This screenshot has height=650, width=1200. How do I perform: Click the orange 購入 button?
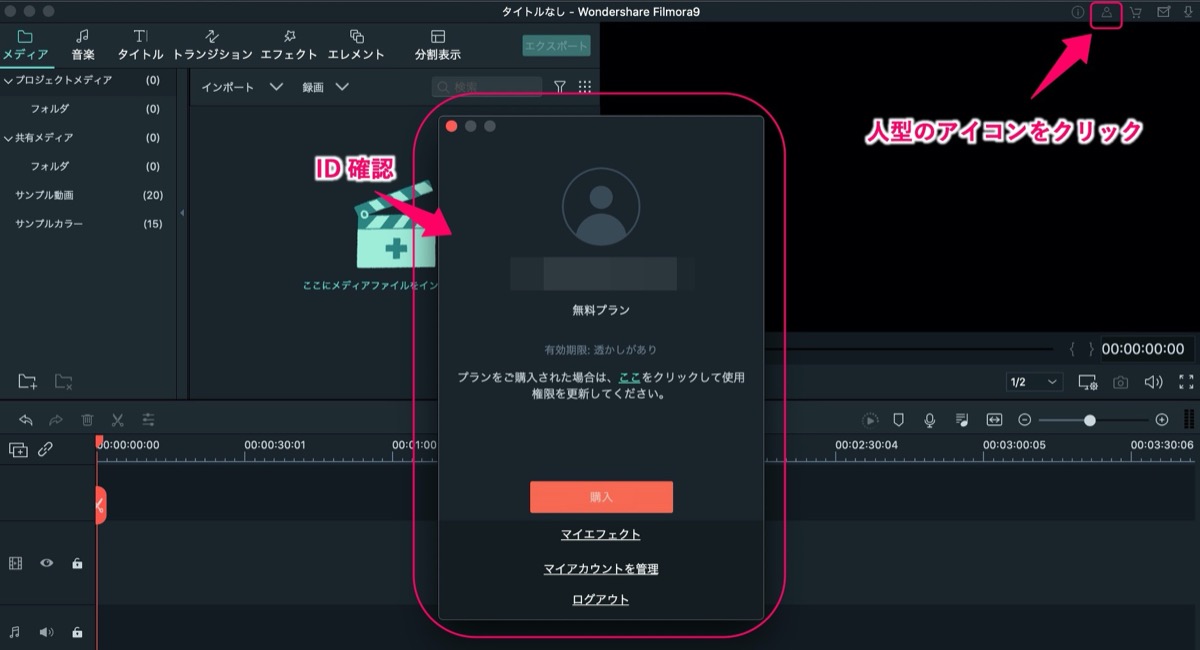click(x=601, y=497)
